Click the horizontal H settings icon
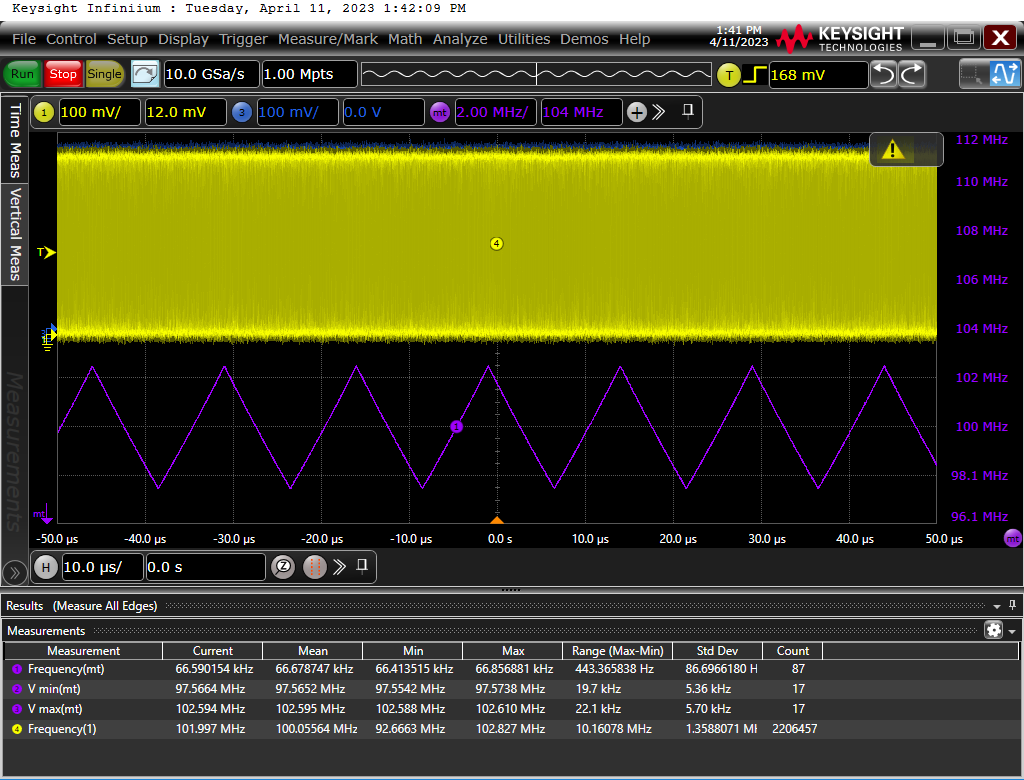The height and width of the screenshot is (780, 1024). [46, 567]
